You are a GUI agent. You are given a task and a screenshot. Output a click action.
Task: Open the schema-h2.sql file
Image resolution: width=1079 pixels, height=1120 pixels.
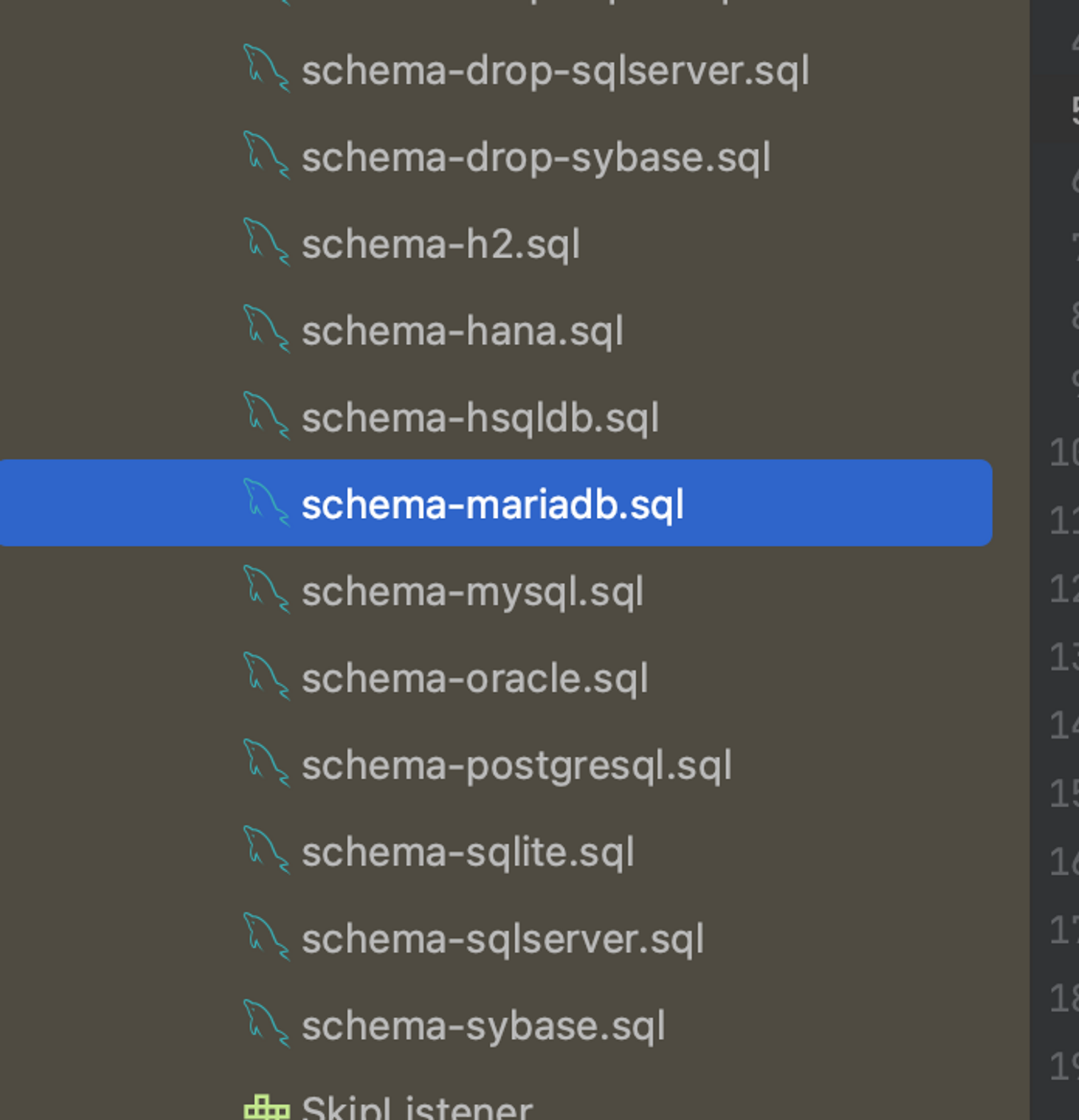pyautogui.click(x=441, y=244)
